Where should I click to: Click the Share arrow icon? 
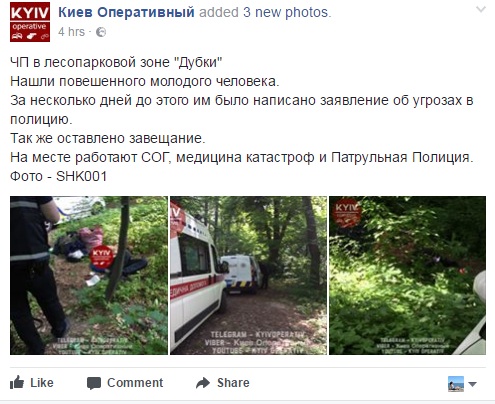(203, 383)
